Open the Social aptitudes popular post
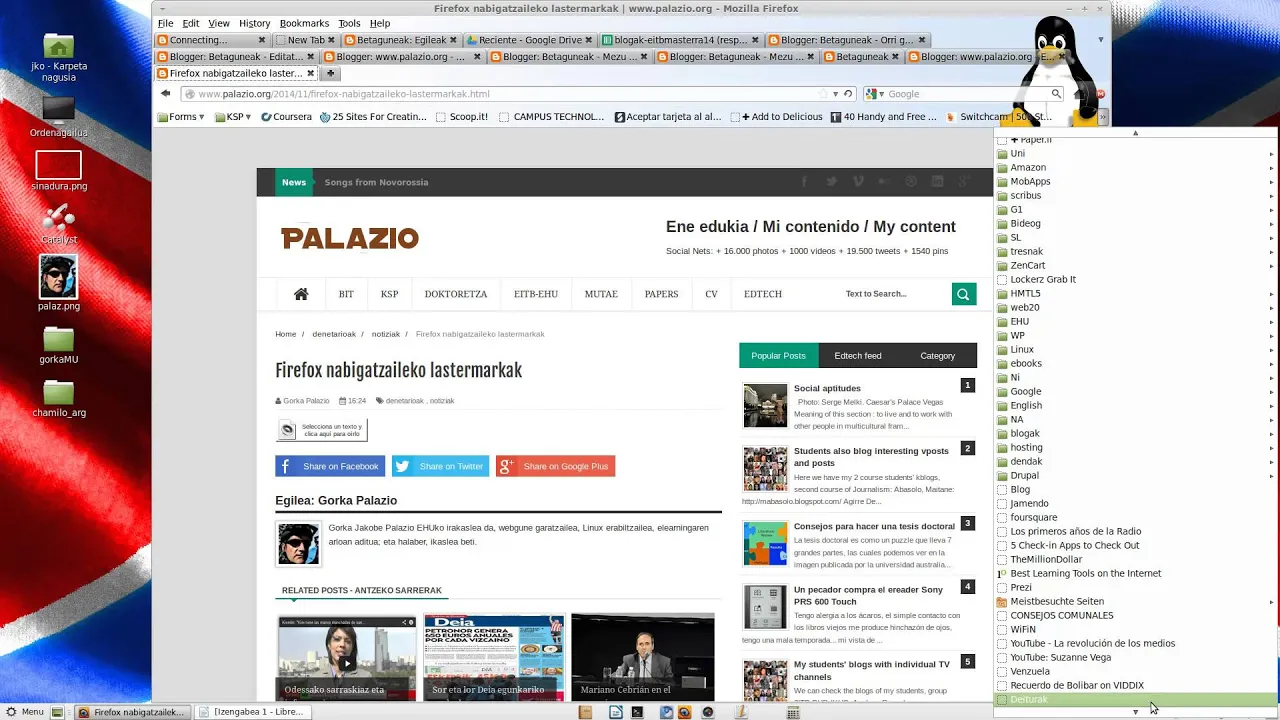 tap(827, 388)
